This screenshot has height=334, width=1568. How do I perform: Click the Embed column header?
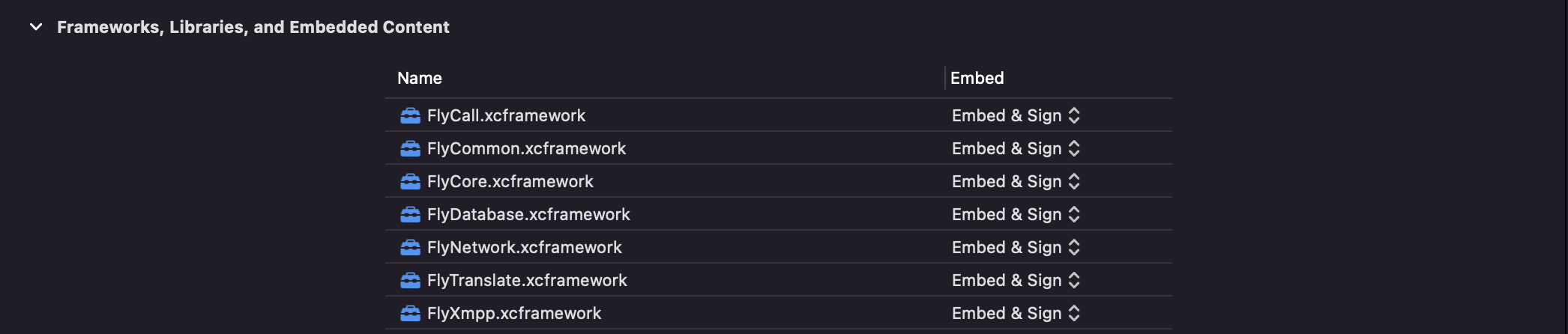click(977, 78)
